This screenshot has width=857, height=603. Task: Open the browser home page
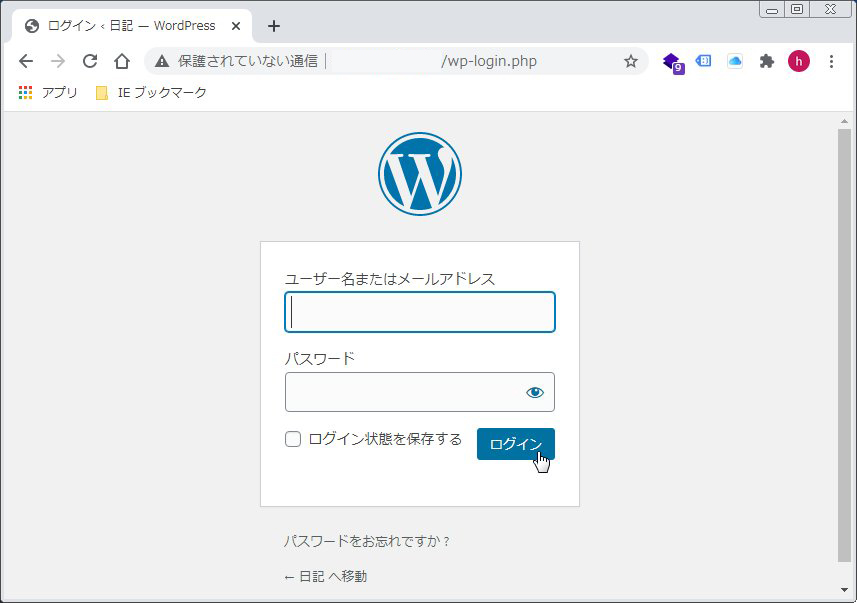[122, 61]
